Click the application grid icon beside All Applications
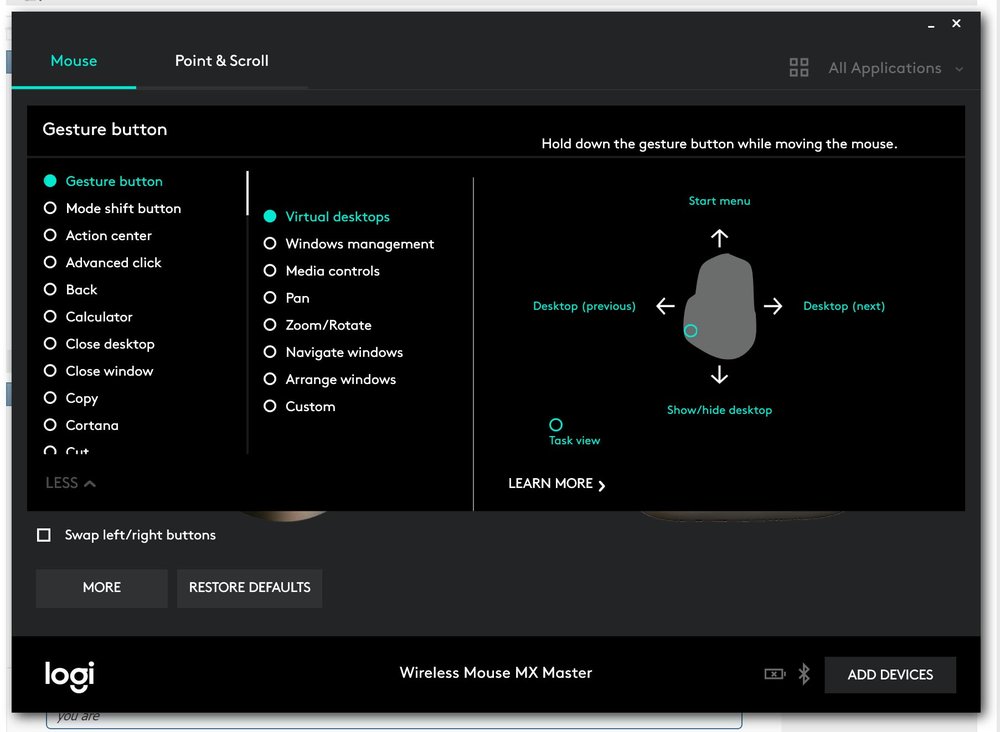The height and width of the screenshot is (732, 1000). 798,68
